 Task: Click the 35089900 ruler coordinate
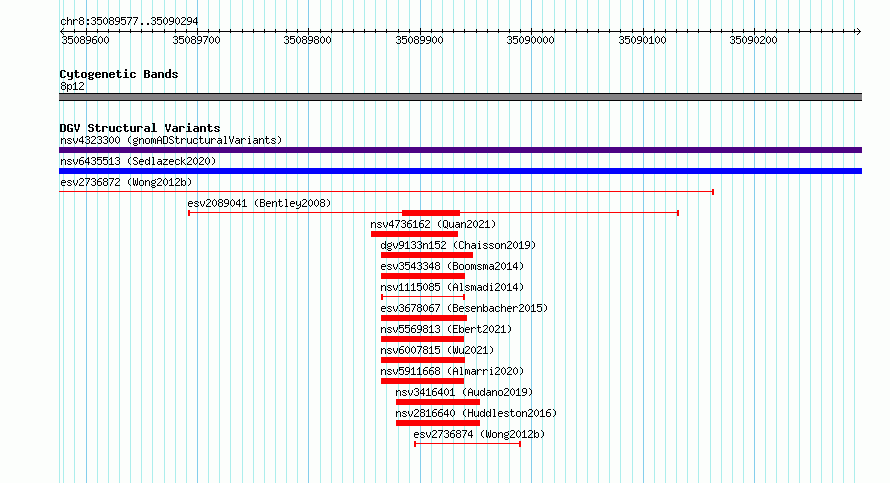(419, 40)
